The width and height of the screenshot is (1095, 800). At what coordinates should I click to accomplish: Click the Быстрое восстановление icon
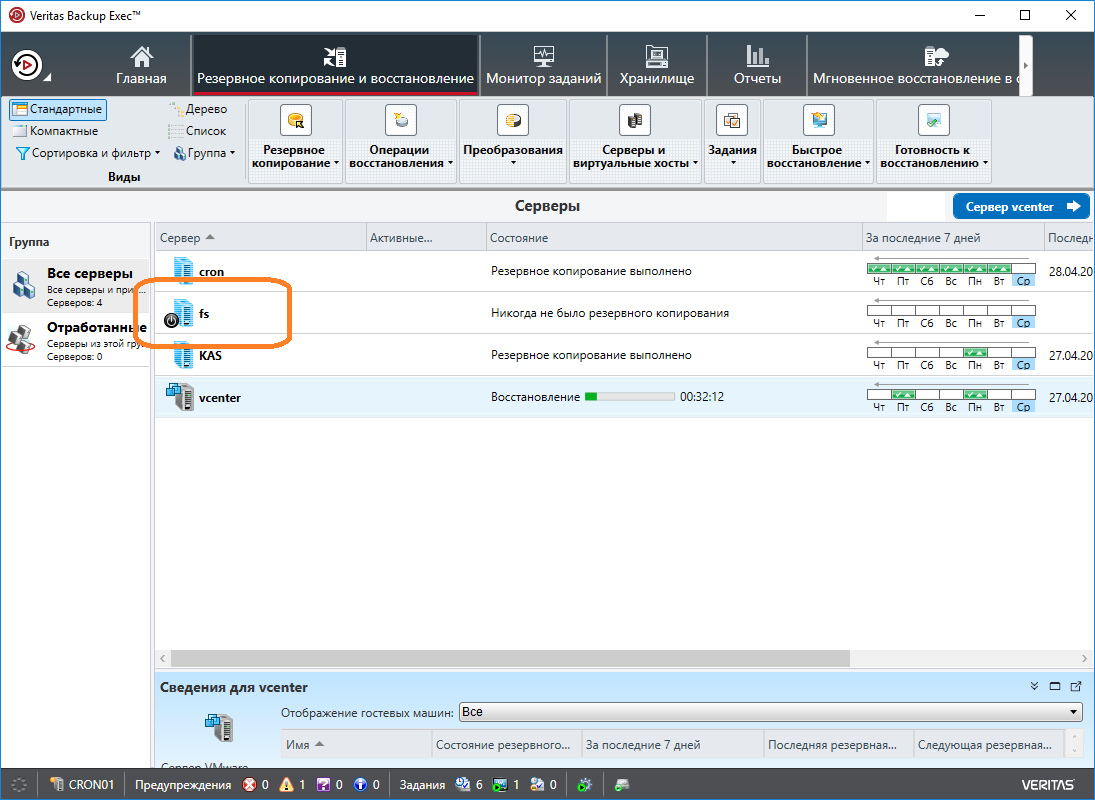(x=818, y=120)
